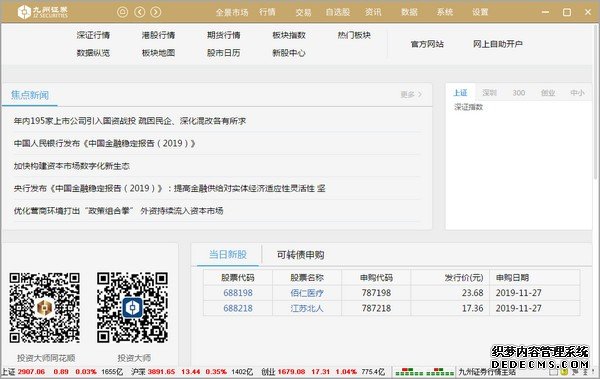Click subscription code 787218
Image resolution: width=600 pixels, height=379 pixels.
click(x=376, y=308)
